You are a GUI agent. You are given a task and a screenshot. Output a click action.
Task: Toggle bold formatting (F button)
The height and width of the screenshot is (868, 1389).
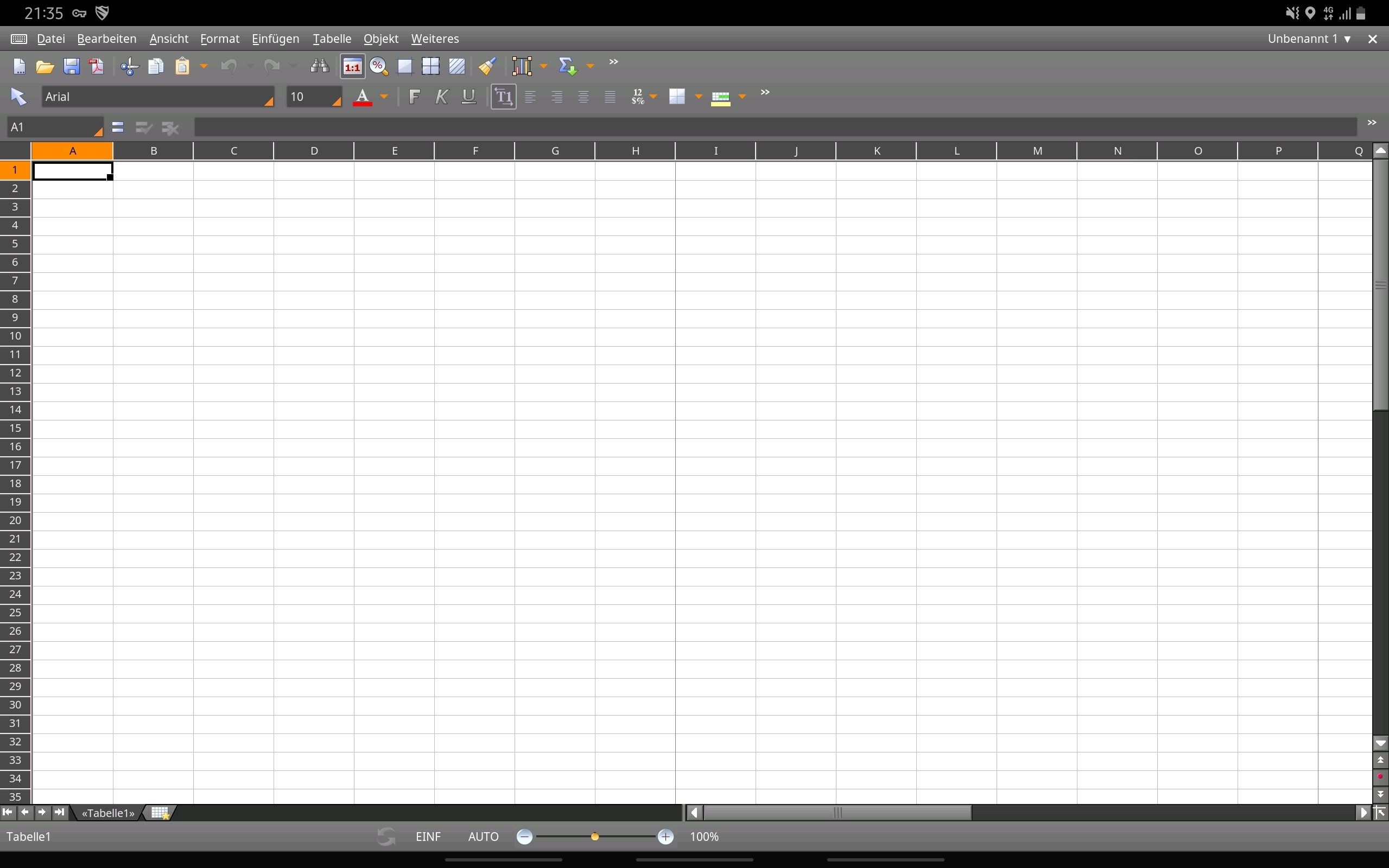(414, 97)
